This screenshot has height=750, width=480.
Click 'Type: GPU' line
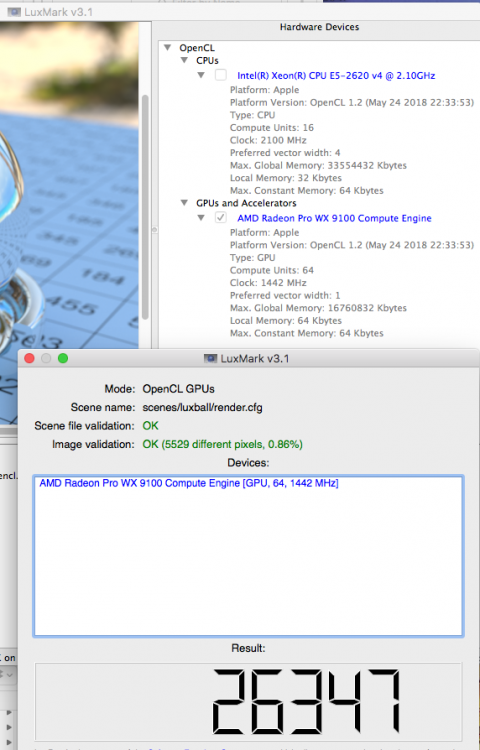[252, 258]
